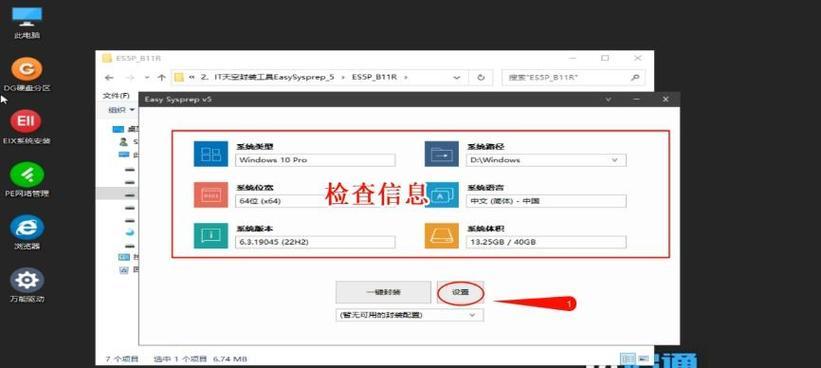This screenshot has height=368, width=821.
Task: Open 系统路径 D:\Windows dropdown
Action: (615, 160)
